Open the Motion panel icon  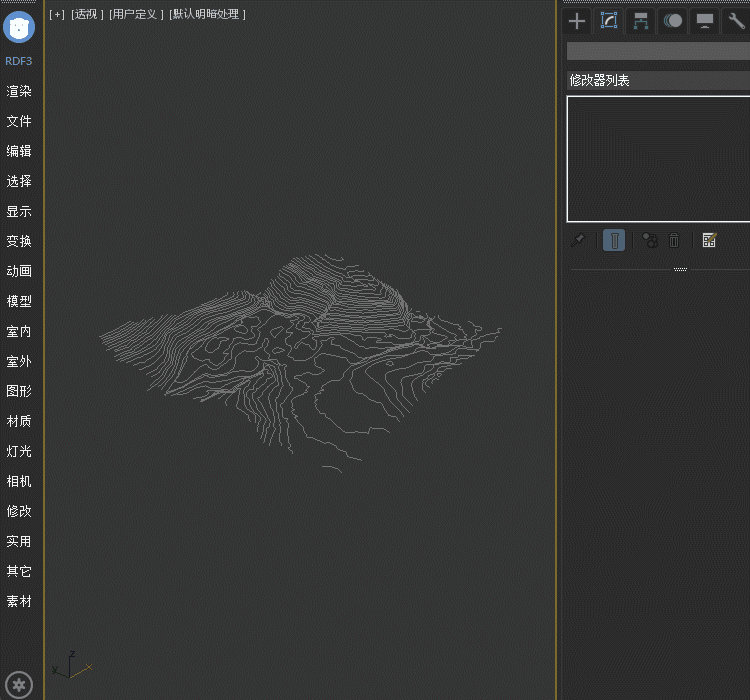tap(673, 21)
